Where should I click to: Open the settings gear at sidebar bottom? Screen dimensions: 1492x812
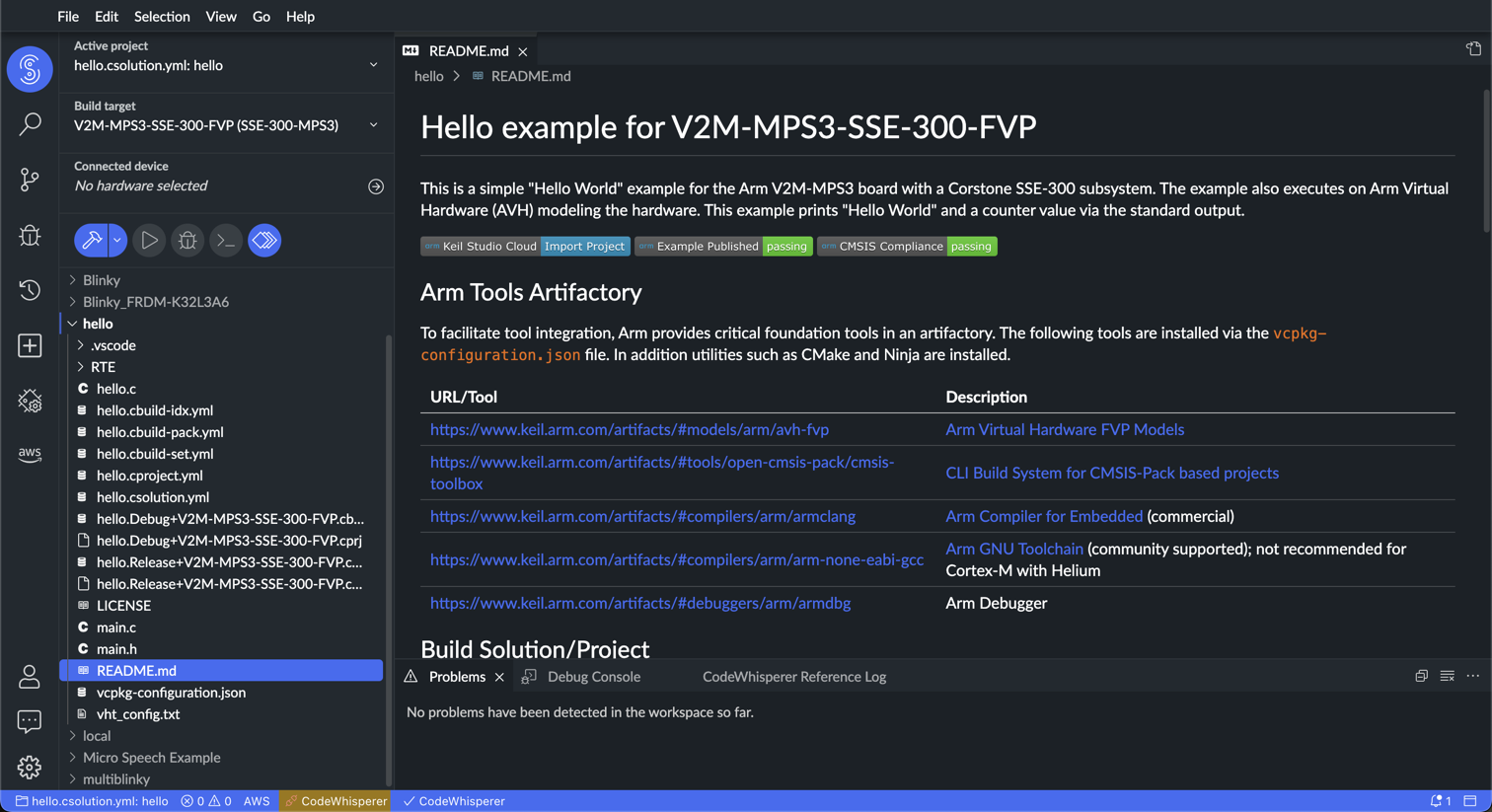point(30,767)
